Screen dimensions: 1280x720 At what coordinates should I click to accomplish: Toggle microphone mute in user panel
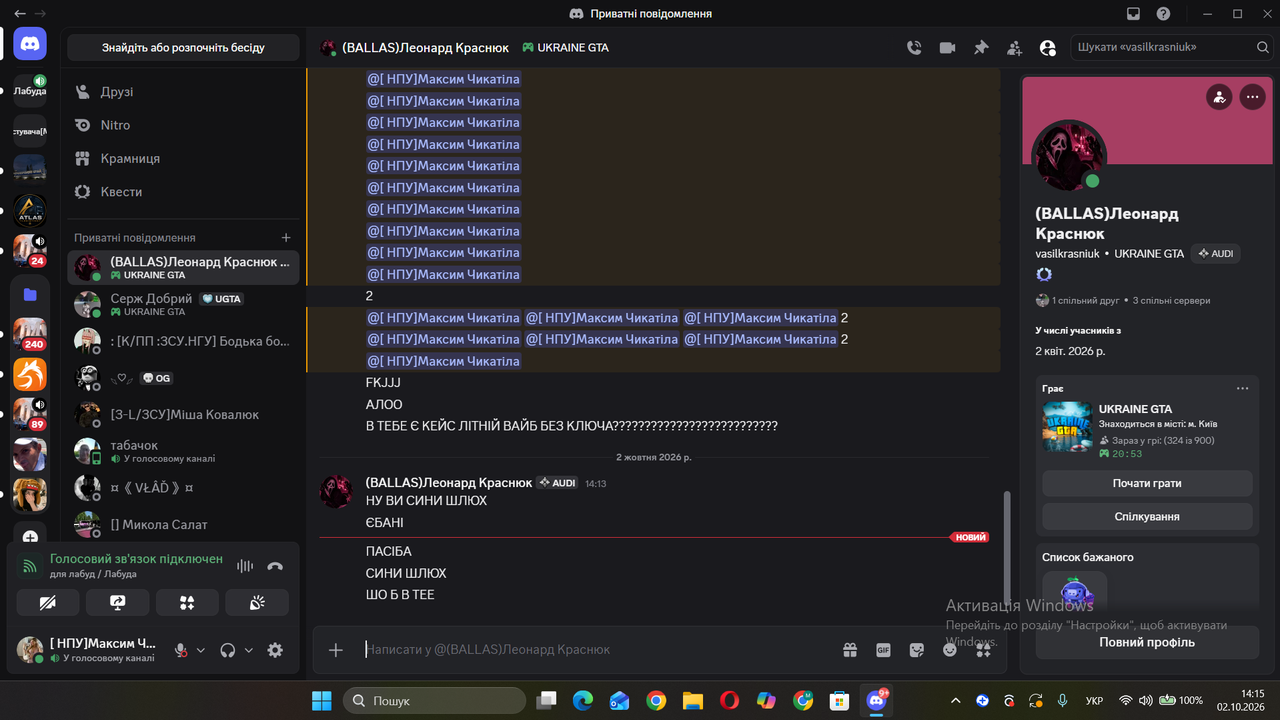pyautogui.click(x=181, y=650)
